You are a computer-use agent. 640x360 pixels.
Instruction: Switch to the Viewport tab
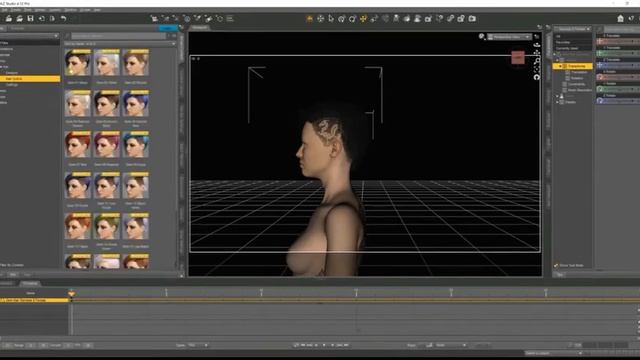tap(200, 27)
